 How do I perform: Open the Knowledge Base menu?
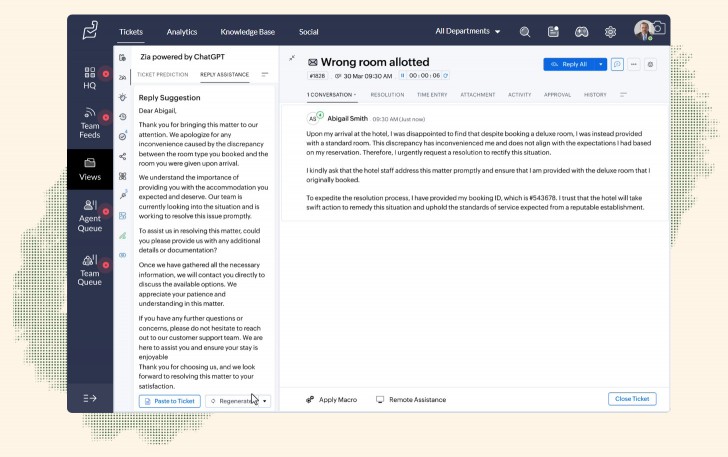coord(247,32)
